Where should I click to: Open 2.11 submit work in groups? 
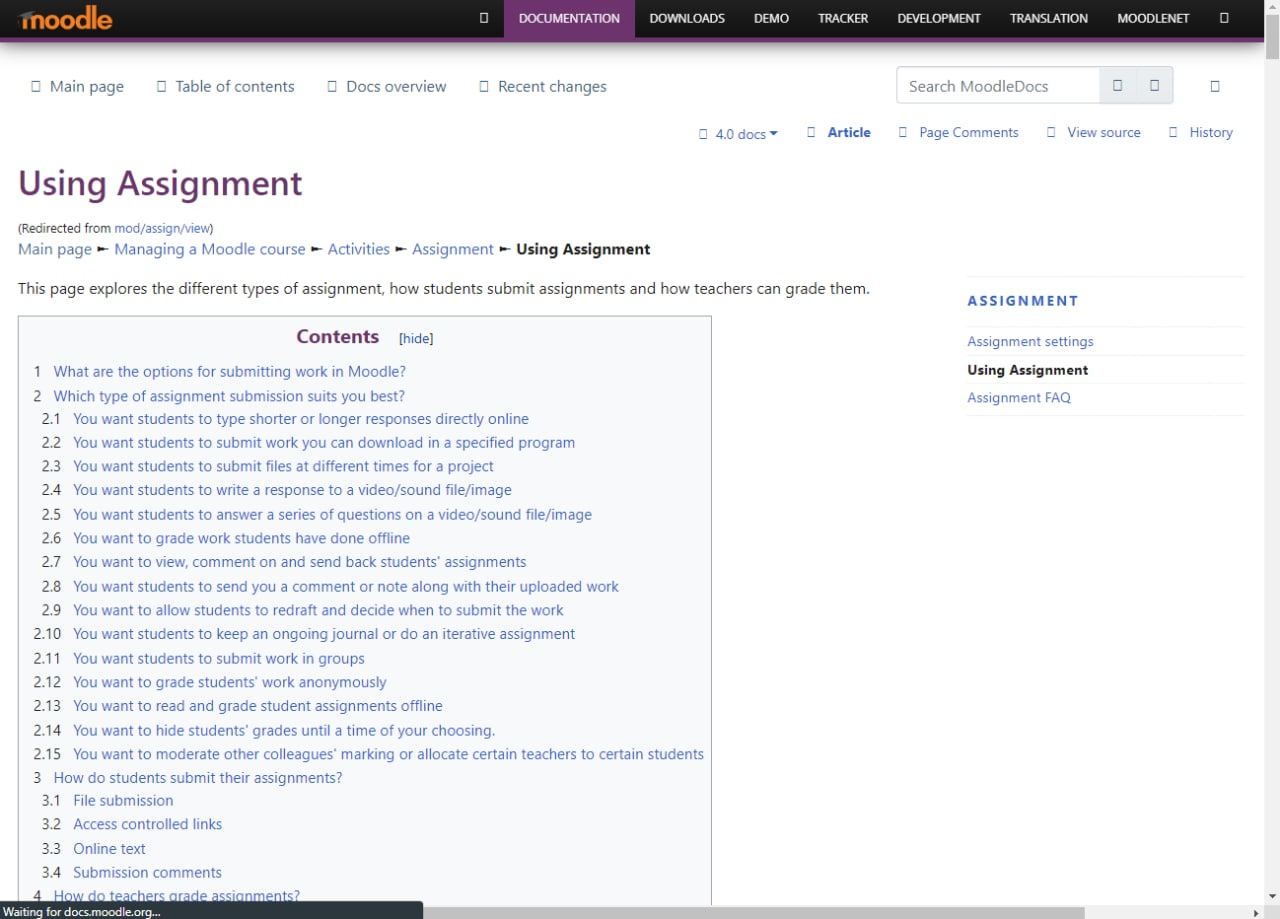[219, 658]
